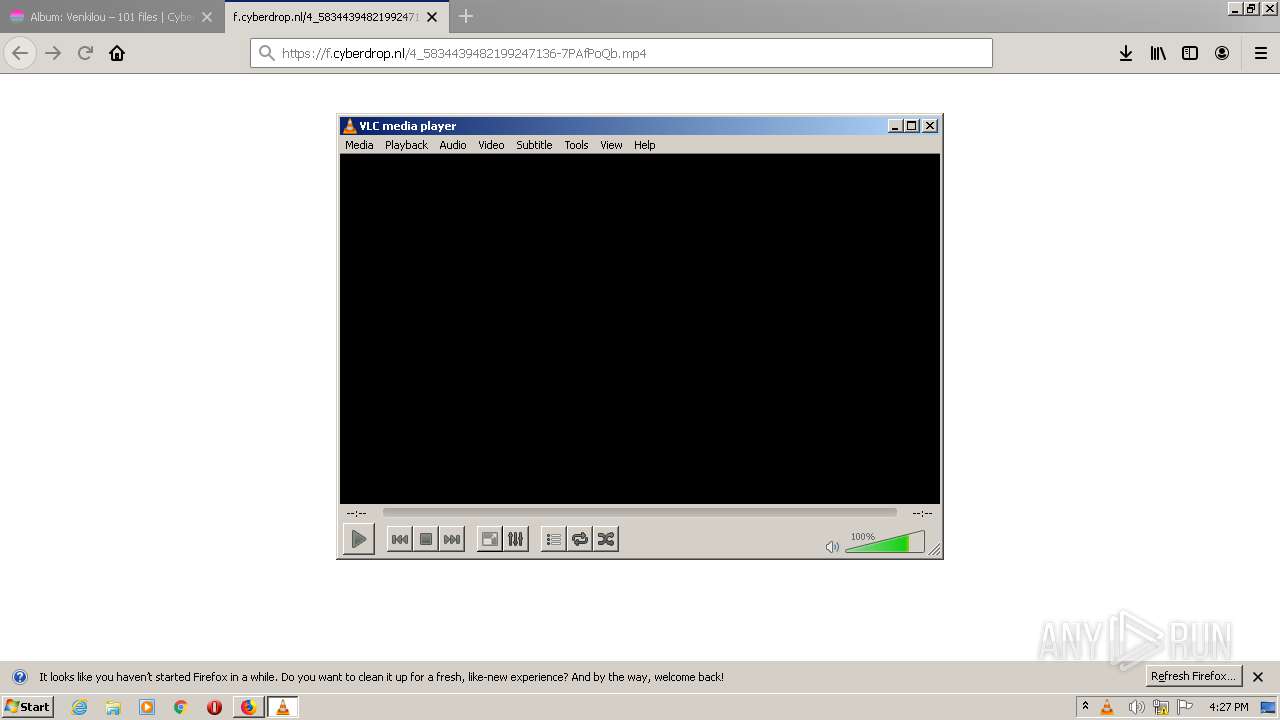Switch to Firefox in the taskbar
The height and width of the screenshot is (720, 1280).
click(x=248, y=707)
